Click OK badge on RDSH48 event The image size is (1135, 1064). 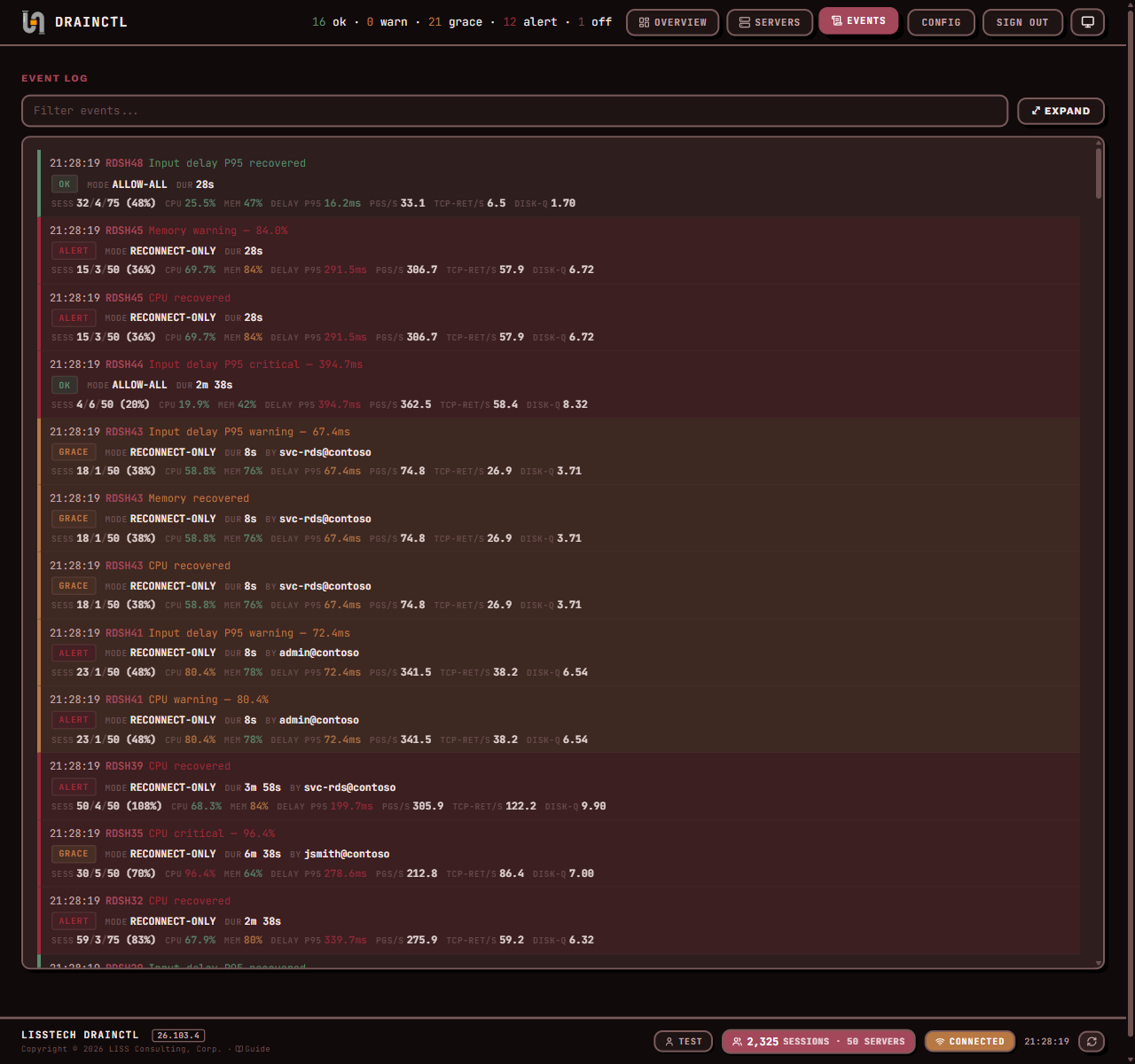click(65, 184)
